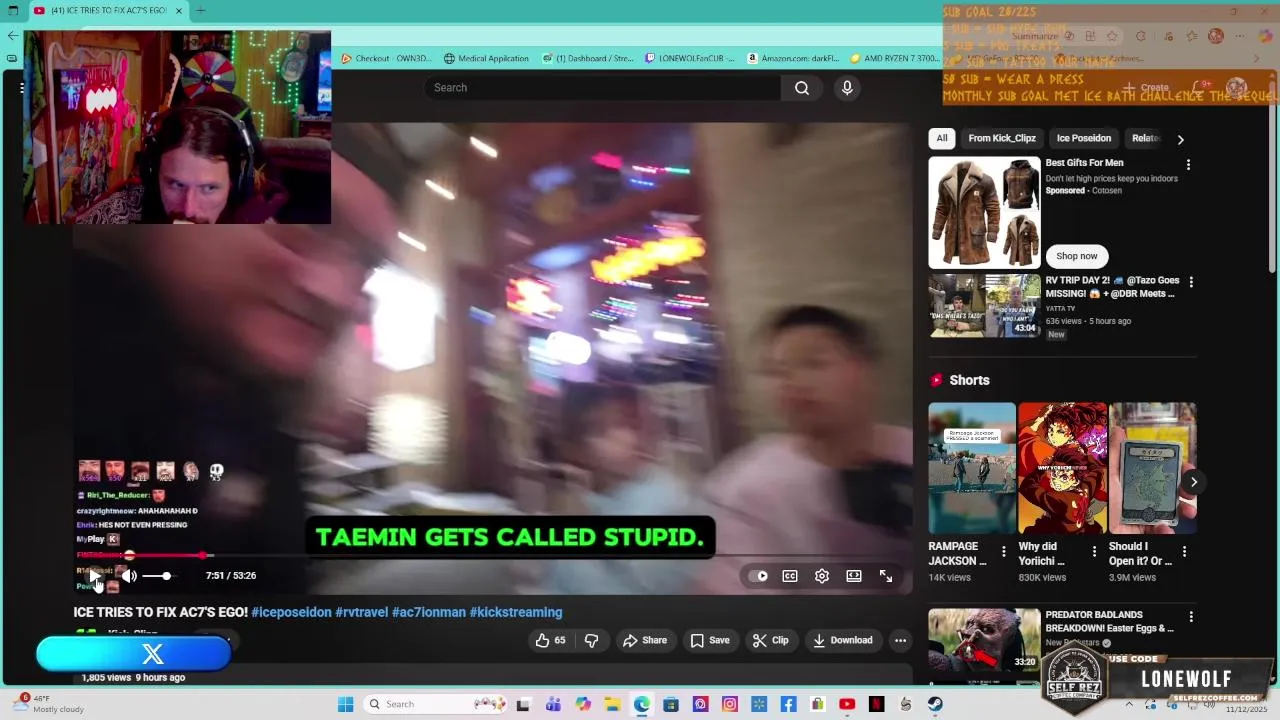The image size is (1280, 720).
Task: Adjust the video volume slider
Action: point(158,576)
